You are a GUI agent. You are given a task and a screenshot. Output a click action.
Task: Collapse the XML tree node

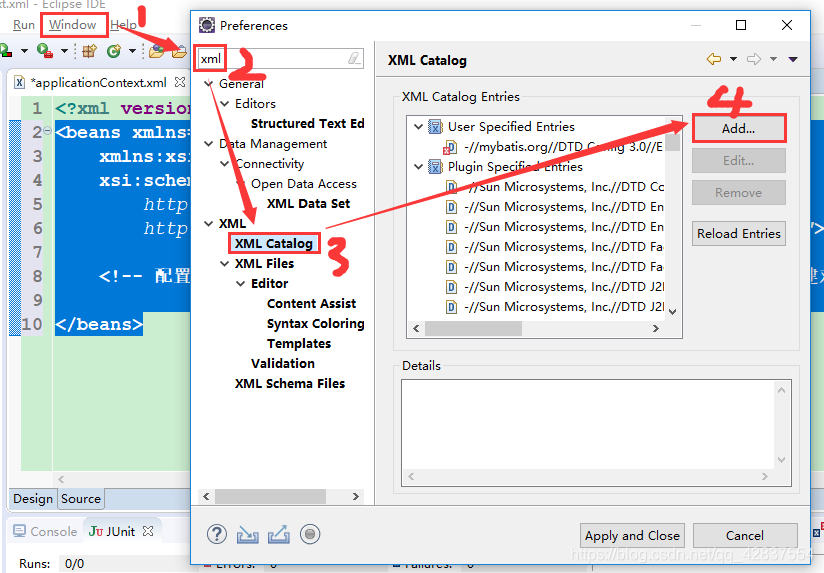(x=209, y=223)
